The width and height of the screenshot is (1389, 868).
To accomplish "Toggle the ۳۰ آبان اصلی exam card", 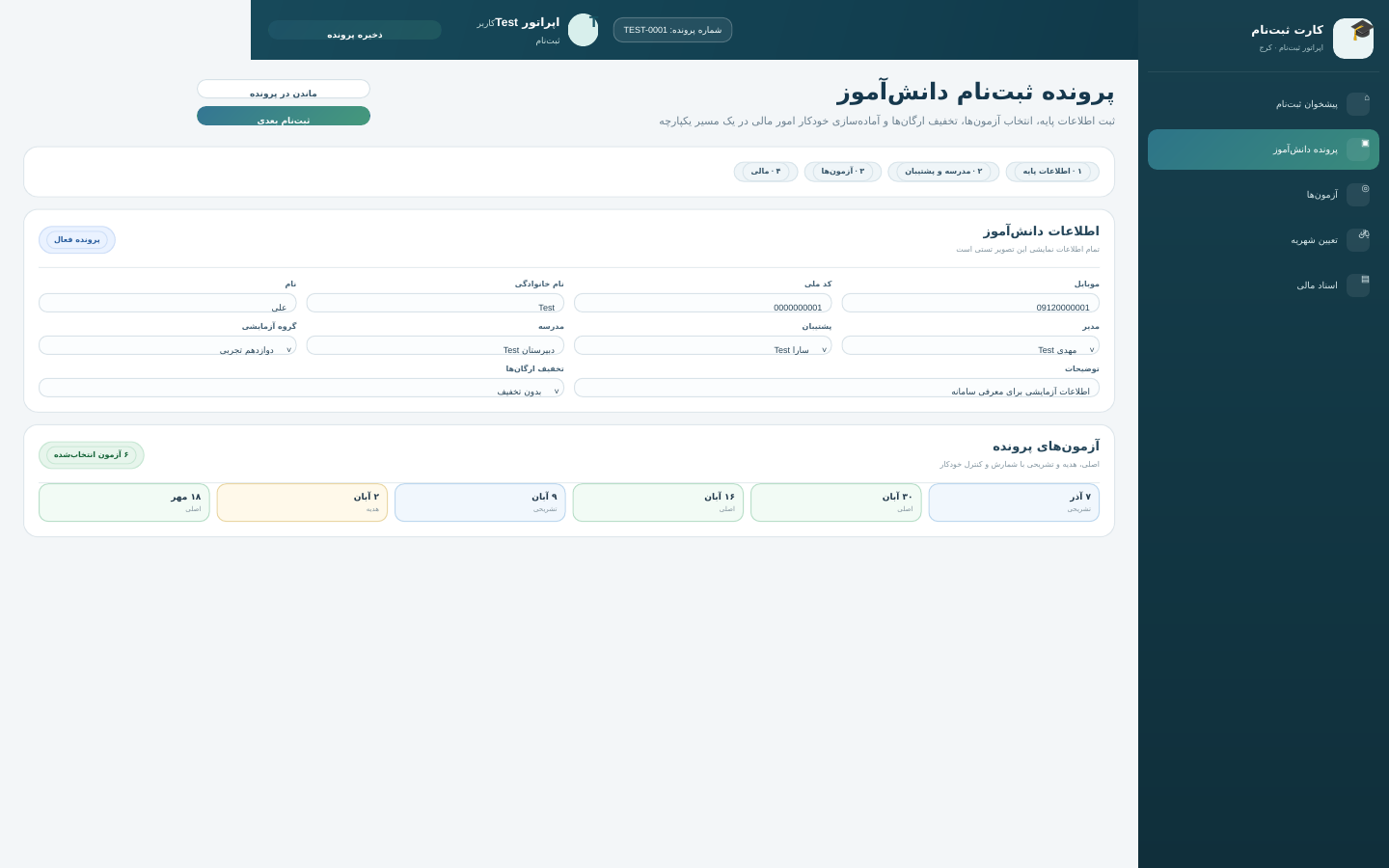I will [836, 502].
